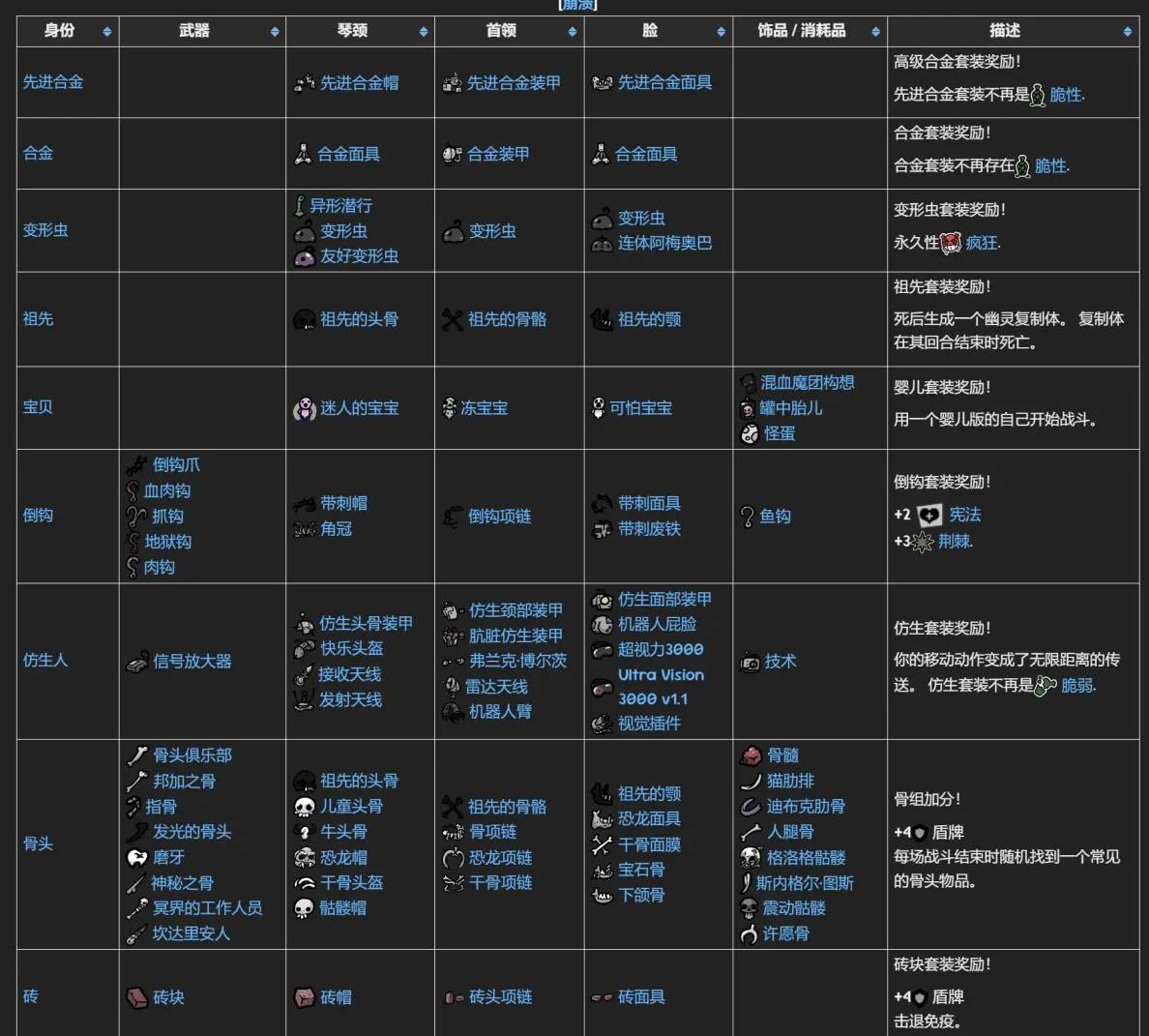Screen dimensions: 1149x1036
Task: Open the 砖头项链 item link
Action: pyautogui.click(x=500, y=997)
